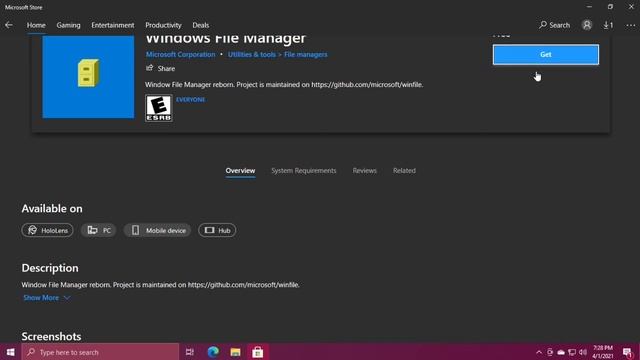Launch Microsoft Edge from taskbar
The width and height of the screenshot is (640, 360).
[x=213, y=352]
